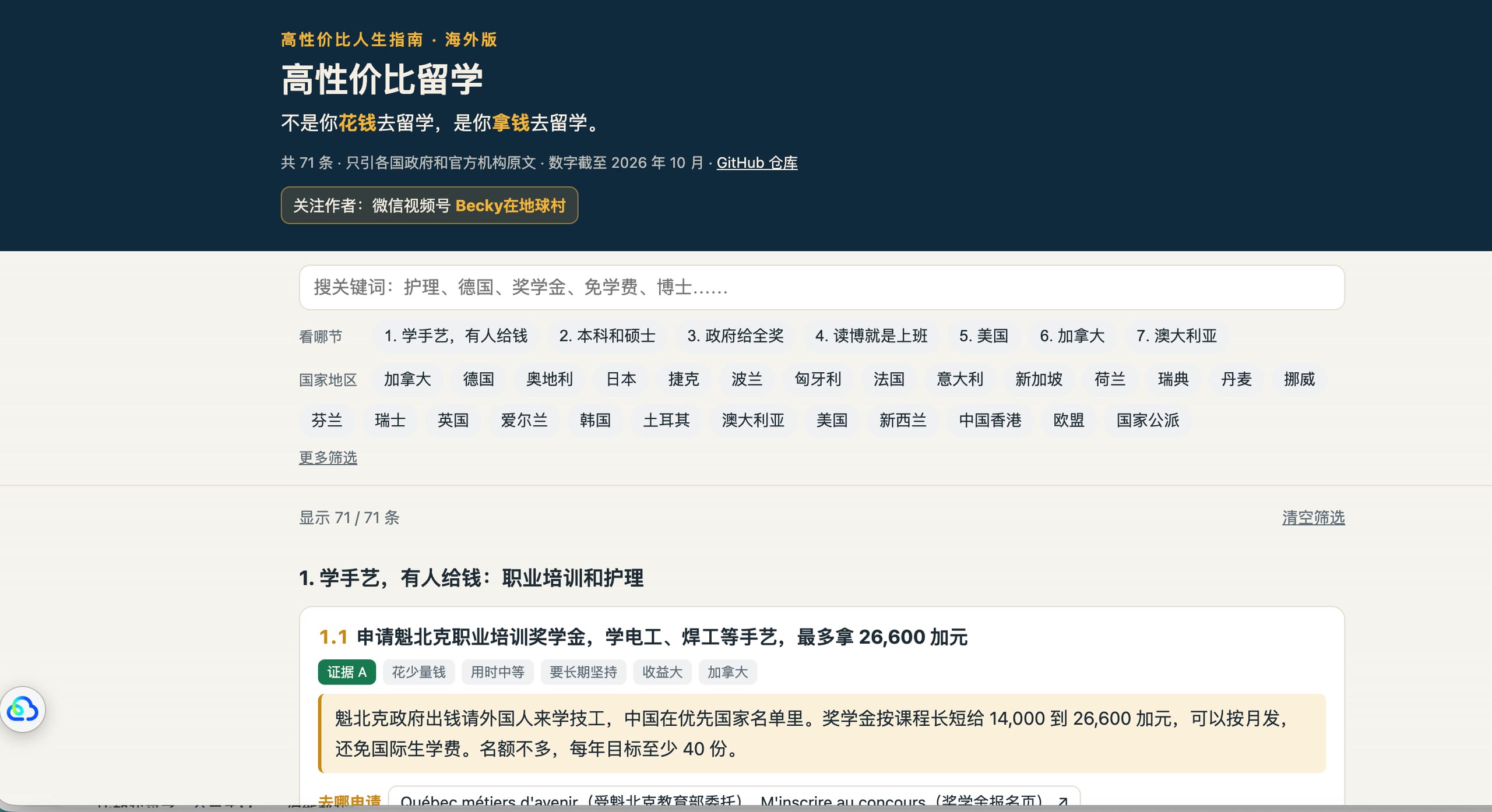Toggle the 奥地利 country filter
Image resolution: width=1492 pixels, height=812 pixels.
pyautogui.click(x=550, y=379)
